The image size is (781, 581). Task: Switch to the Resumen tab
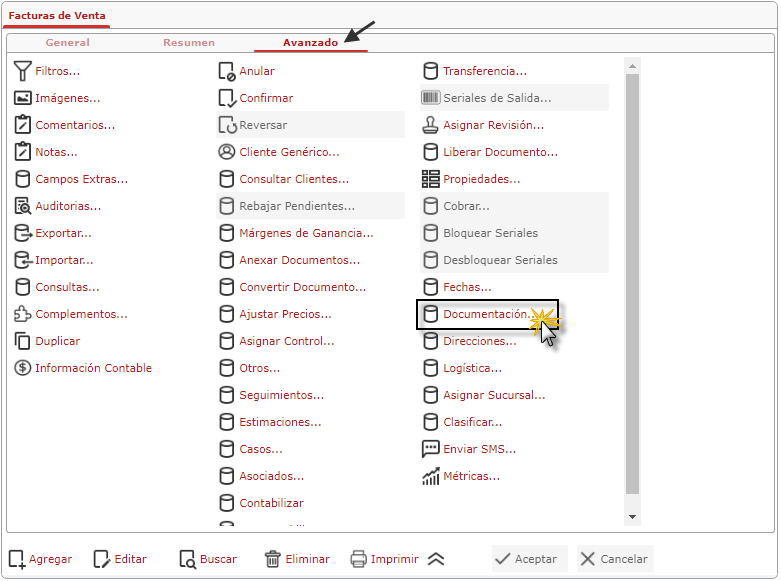pos(189,43)
